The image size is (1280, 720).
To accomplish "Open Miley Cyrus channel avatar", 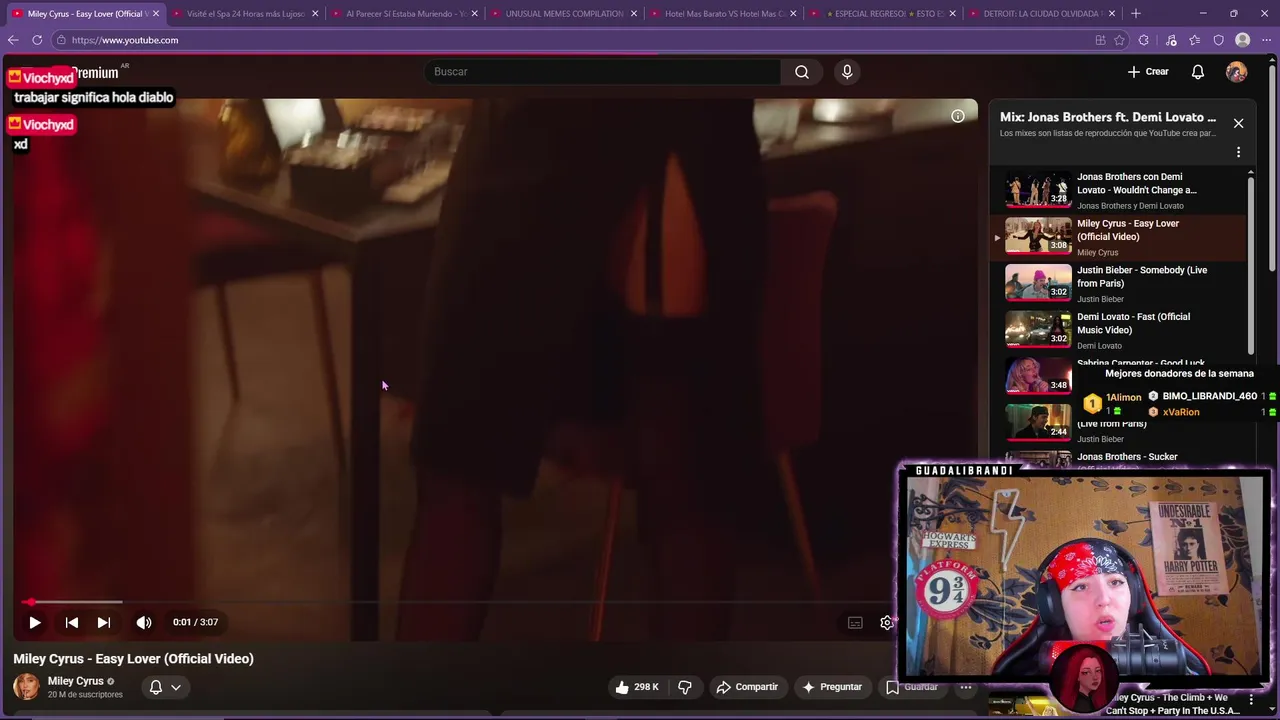I will pyautogui.click(x=26, y=687).
